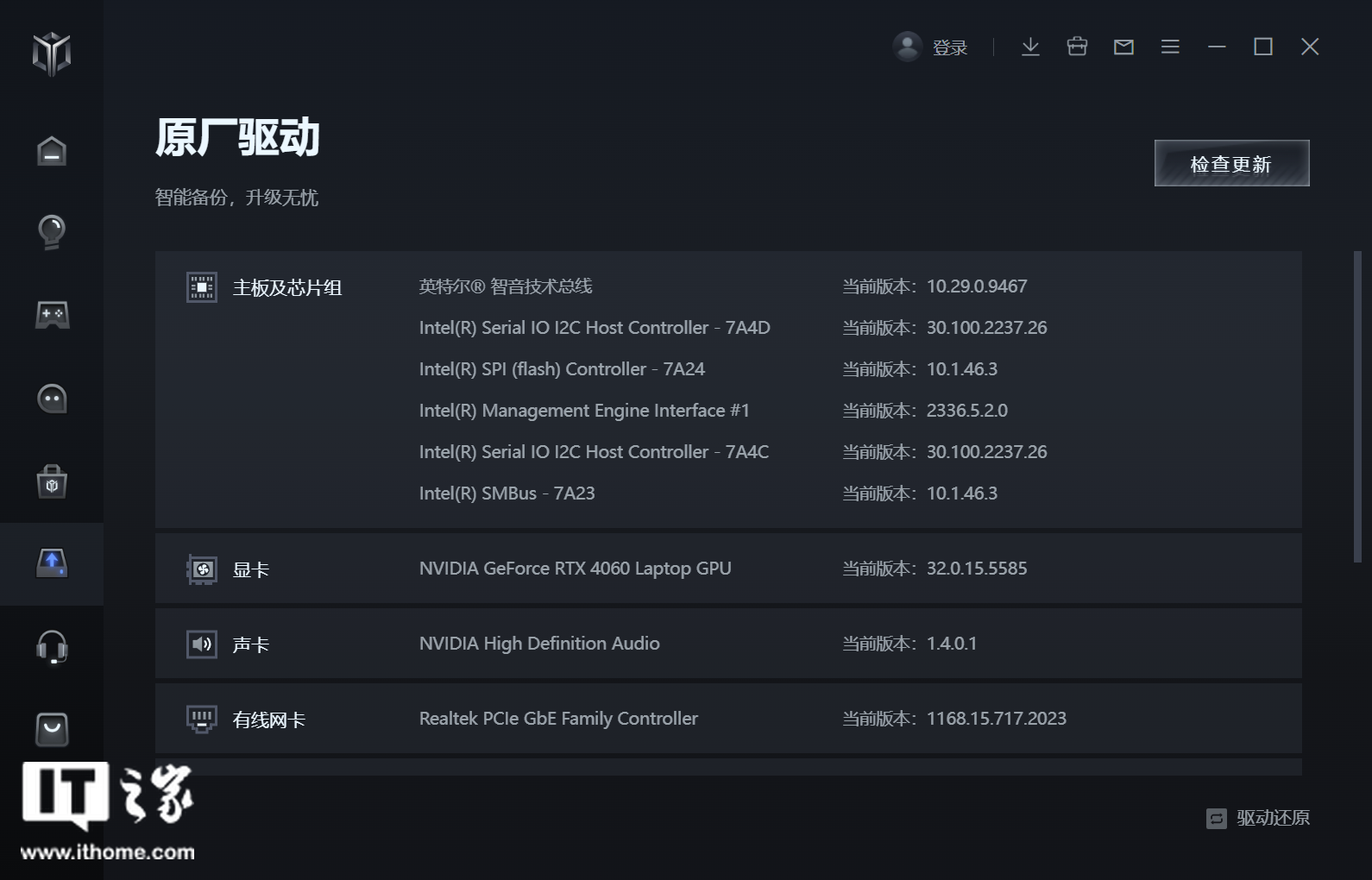This screenshot has width=1372, height=880.
Task: Open the toolbox briefcase icon in the title bar
Action: pos(1077,47)
